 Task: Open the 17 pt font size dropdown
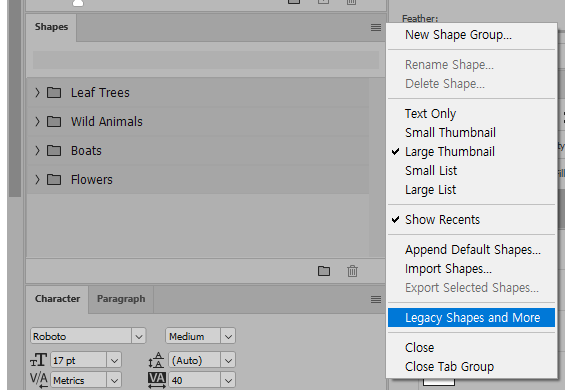(x=114, y=360)
